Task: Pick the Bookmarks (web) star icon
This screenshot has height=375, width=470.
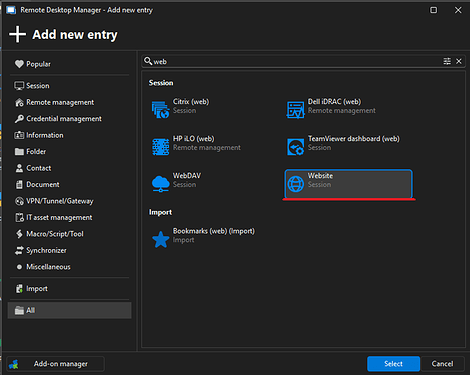Action: click(x=161, y=239)
